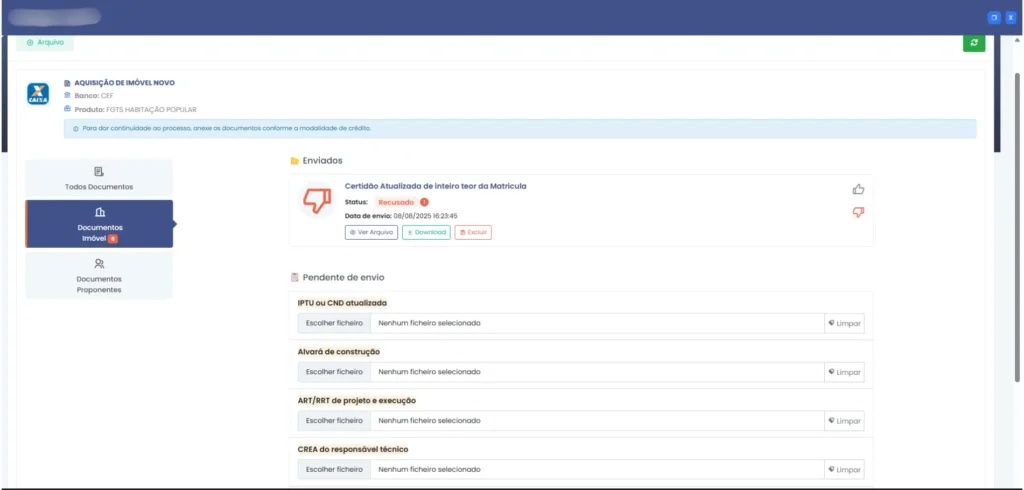The width and height of the screenshot is (1024, 490).
Task: Open the Todos Documentos tab
Action: pos(98,178)
